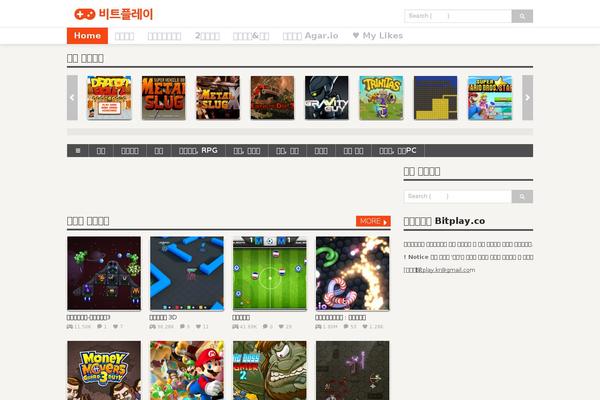600x400 pixels.
Task: Click the heart icon under the space shooter game
Action: coord(116,327)
